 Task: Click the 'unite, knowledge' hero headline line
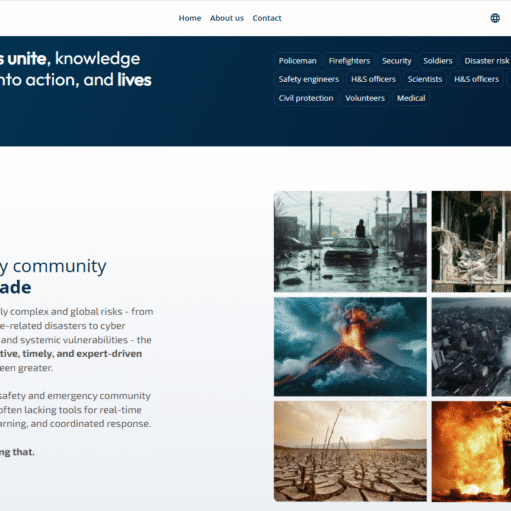[74, 59]
